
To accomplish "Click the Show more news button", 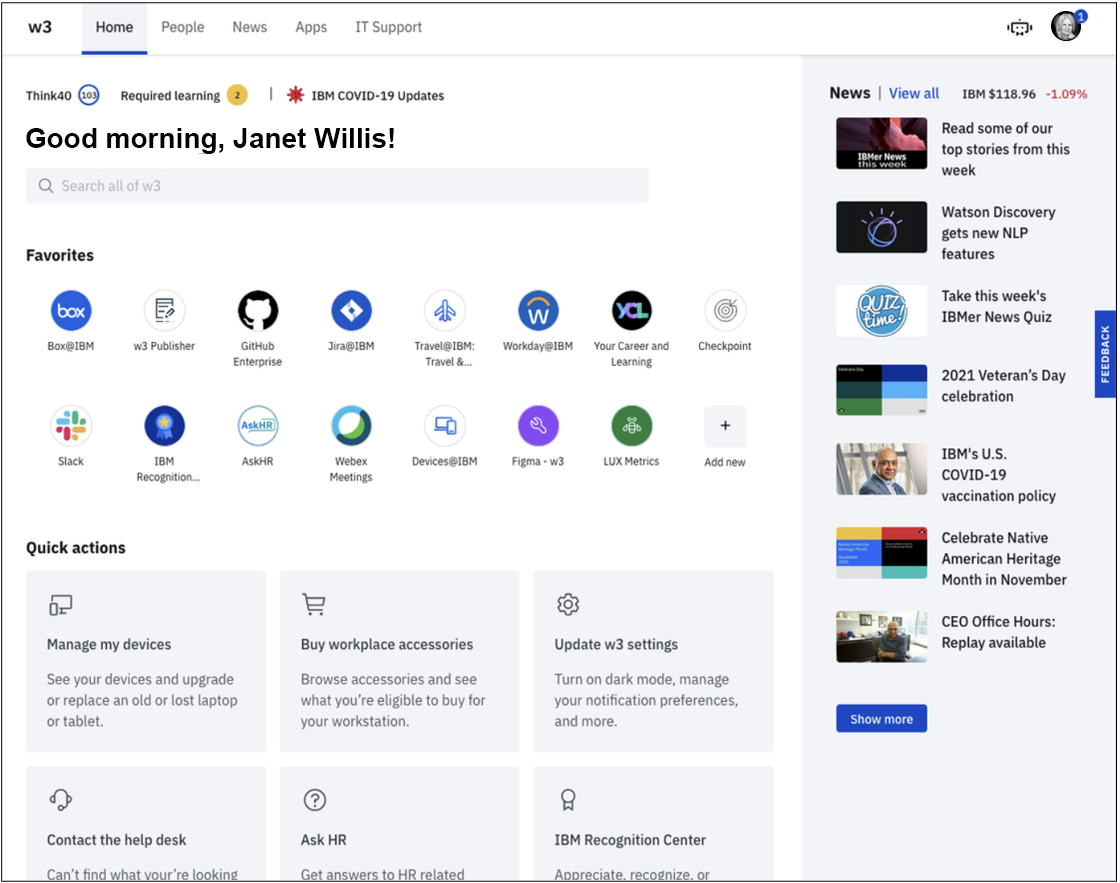I will [881, 719].
